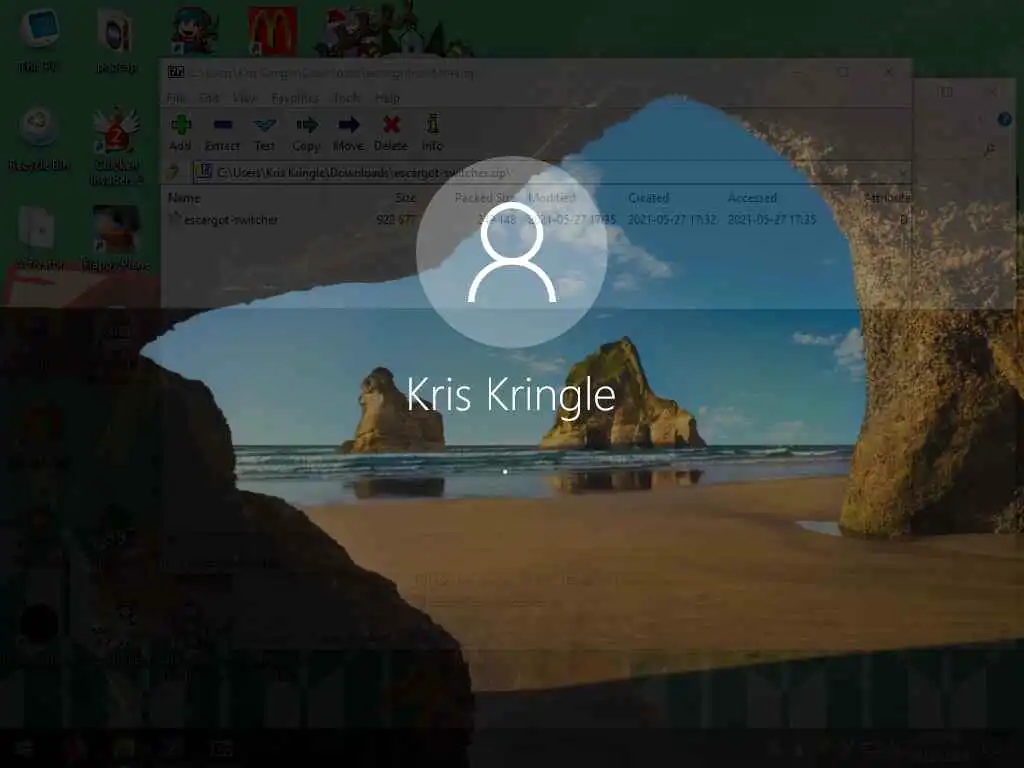Open the Recycle Bin desktop icon
1024x768 pixels.
pyautogui.click(x=39, y=140)
